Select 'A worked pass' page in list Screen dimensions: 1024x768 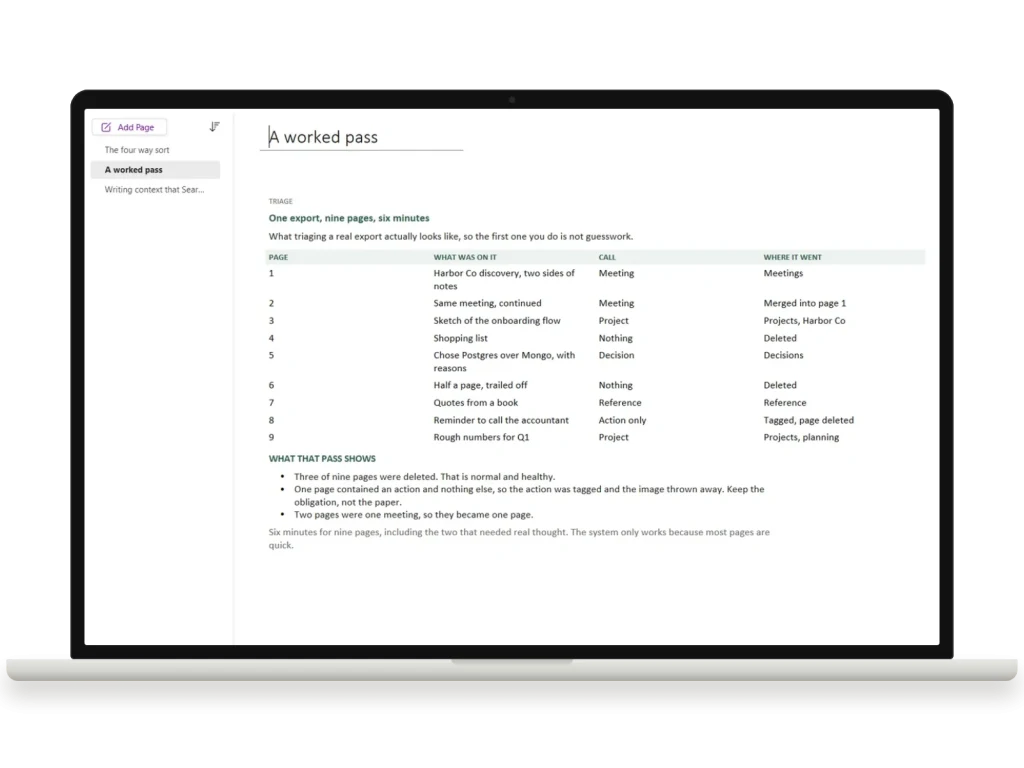coord(155,170)
